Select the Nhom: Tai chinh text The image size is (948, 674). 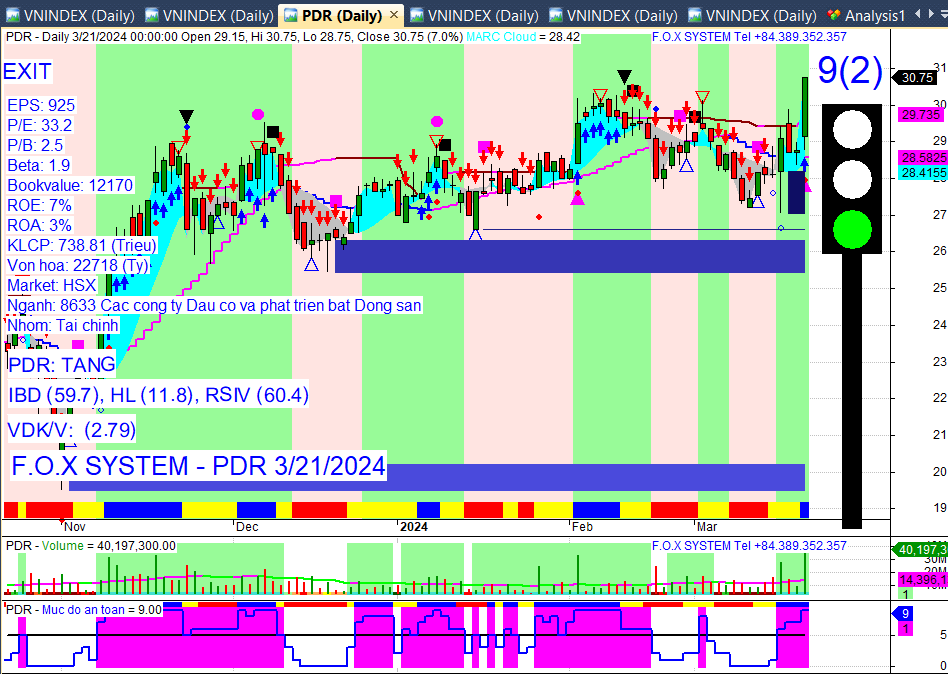[x=63, y=325]
